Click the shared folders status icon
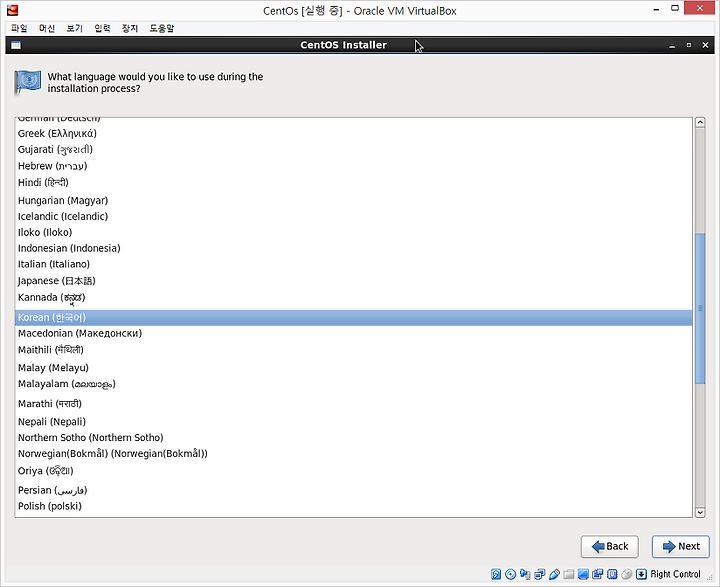The height and width of the screenshot is (587, 720). coord(569,574)
